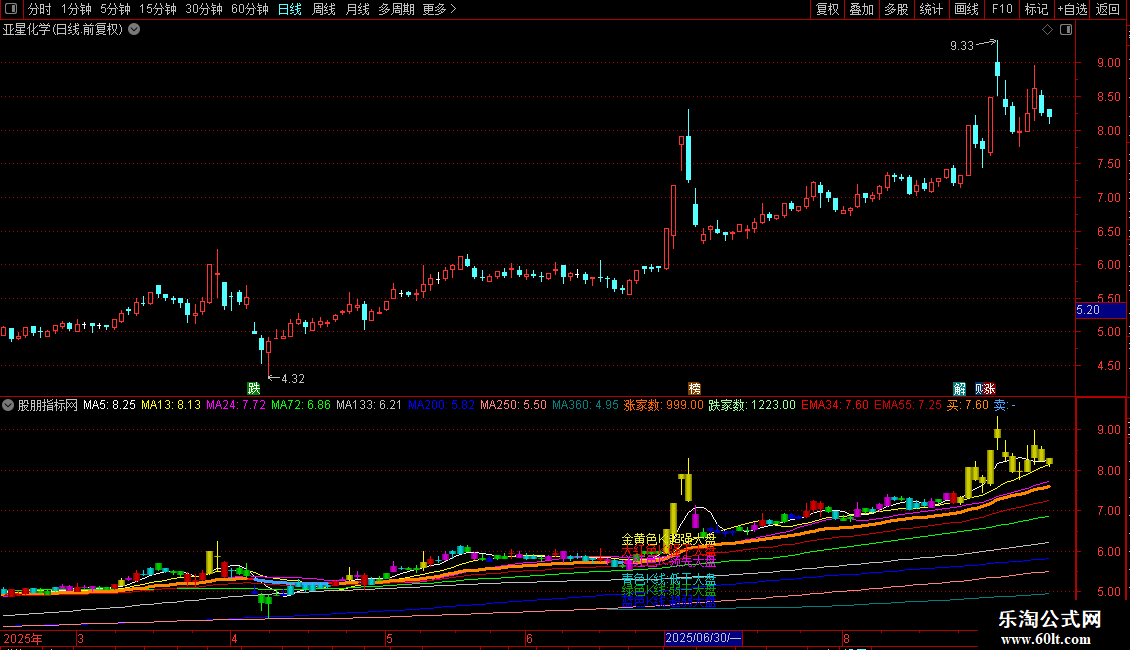Switch to 月线 monthly chart
The height and width of the screenshot is (650, 1130).
pos(357,9)
